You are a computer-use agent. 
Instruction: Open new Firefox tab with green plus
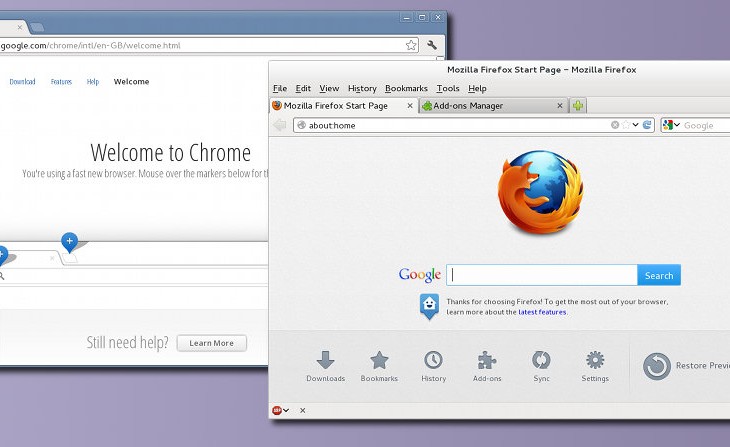[x=578, y=106]
